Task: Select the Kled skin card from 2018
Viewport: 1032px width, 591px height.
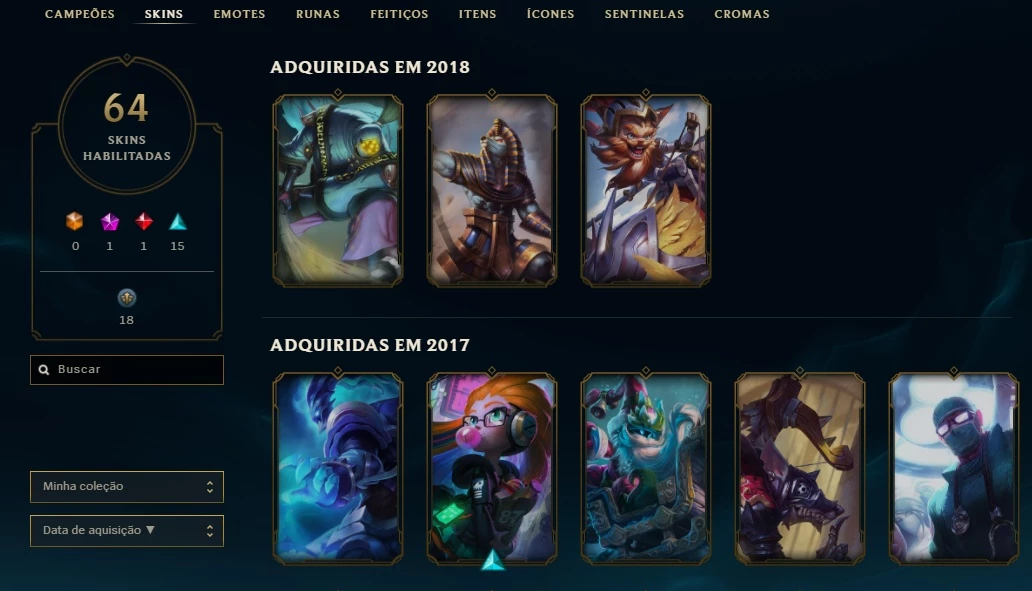Action: [646, 190]
